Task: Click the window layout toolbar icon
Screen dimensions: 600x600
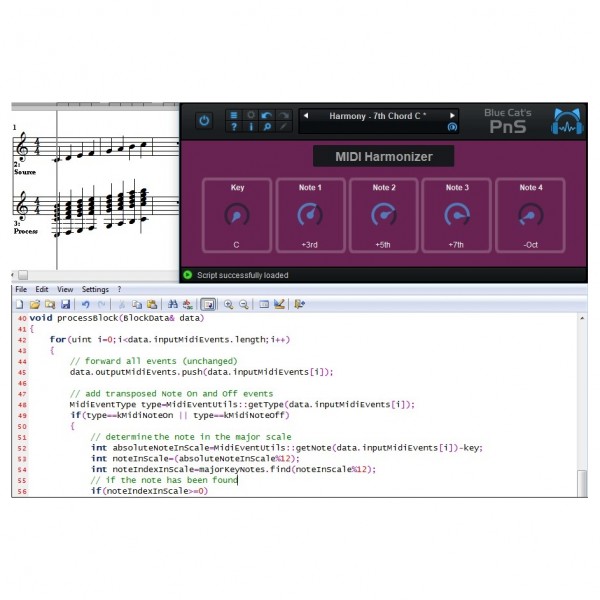Action: pos(264,304)
